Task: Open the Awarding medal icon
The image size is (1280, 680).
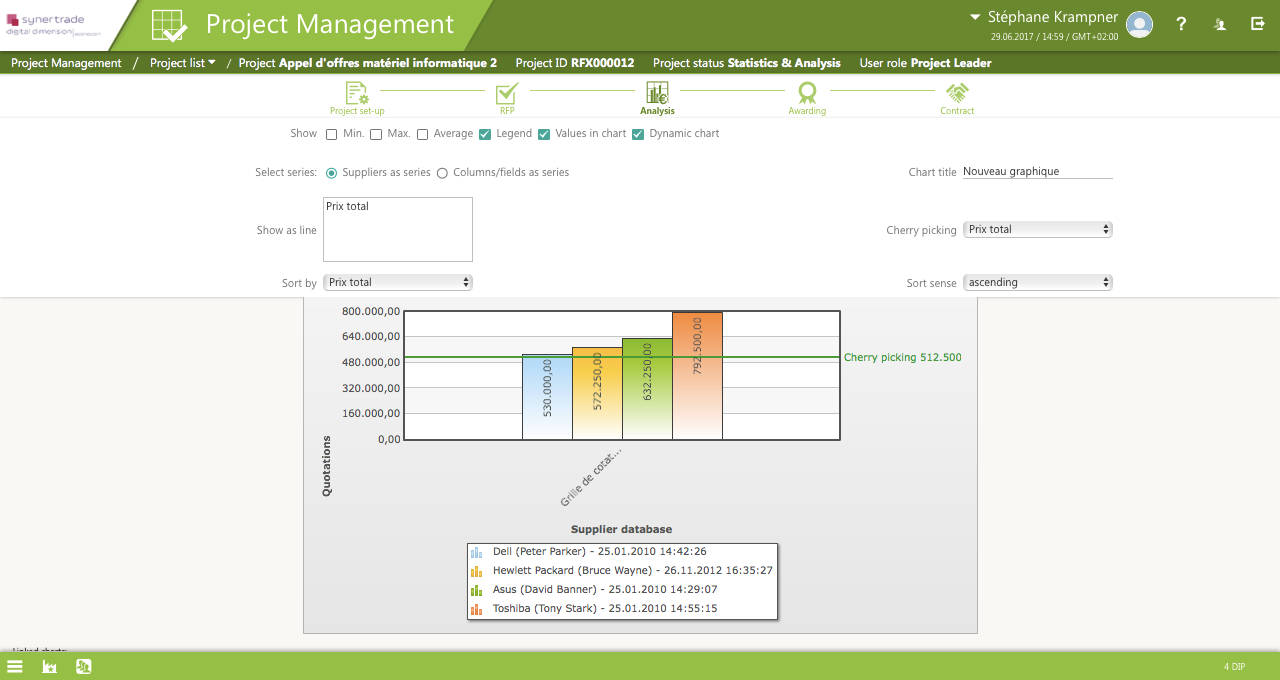Action: pyautogui.click(x=807, y=92)
